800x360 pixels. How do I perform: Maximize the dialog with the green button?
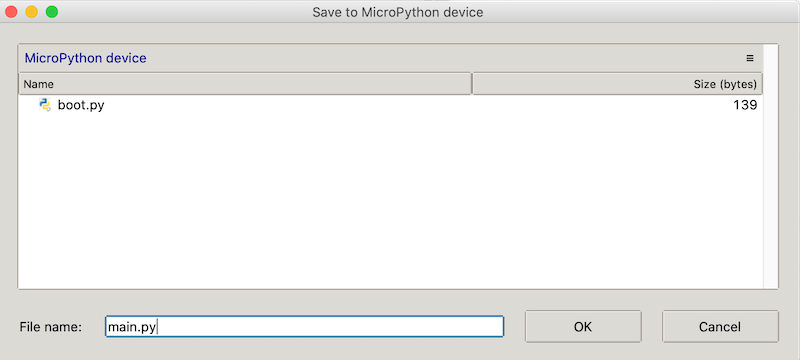point(52,11)
